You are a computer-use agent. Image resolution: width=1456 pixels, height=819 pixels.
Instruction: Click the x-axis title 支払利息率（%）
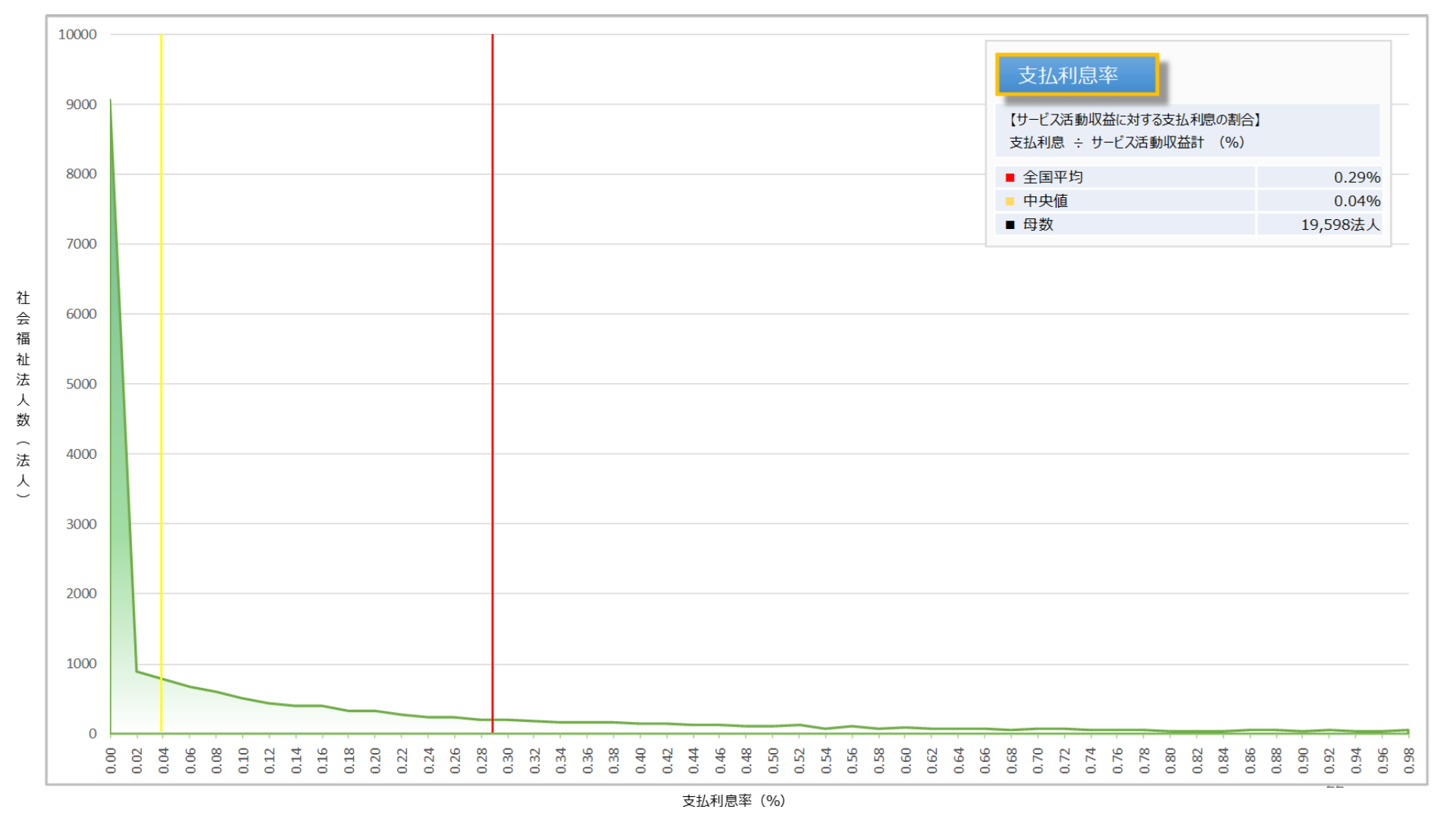click(733, 801)
